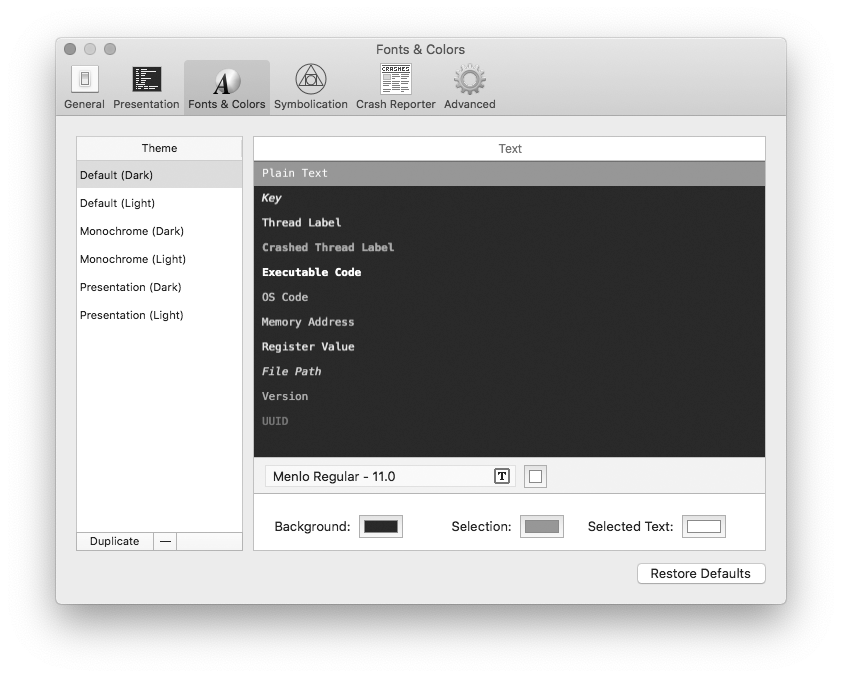The height and width of the screenshot is (678, 842).
Task: Click the Text column header
Action: click(509, 149)
